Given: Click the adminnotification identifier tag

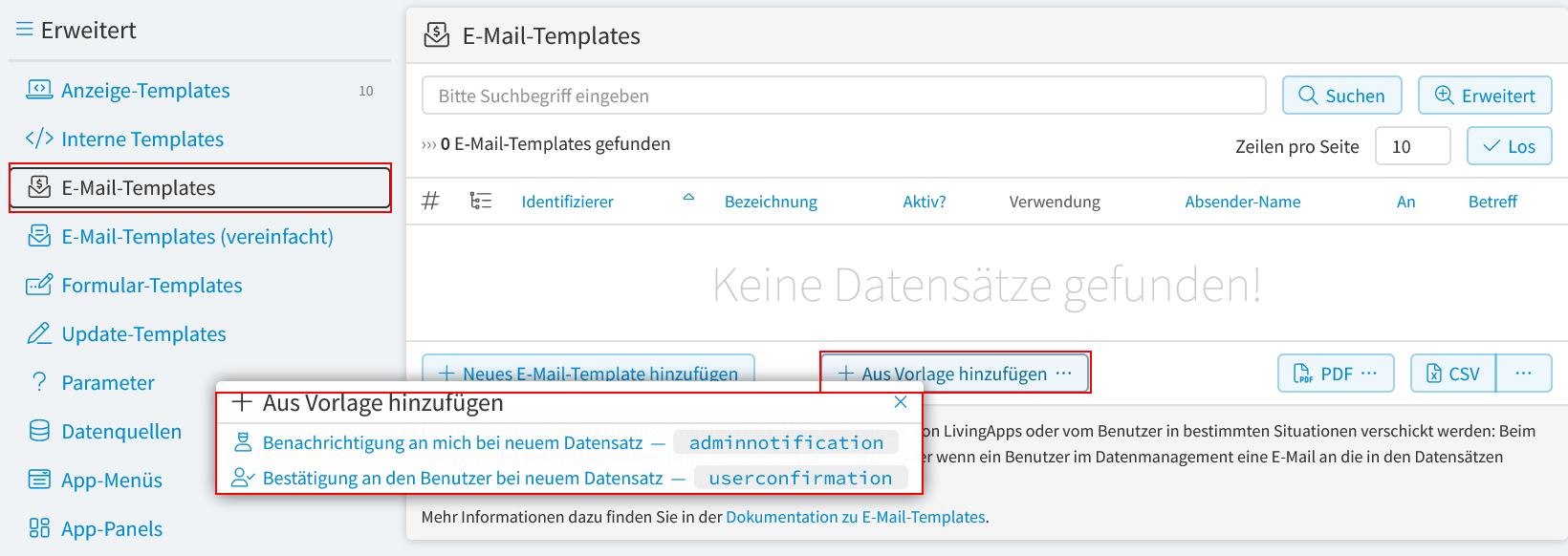Looking at the screenshot, I should coord(786,442).
